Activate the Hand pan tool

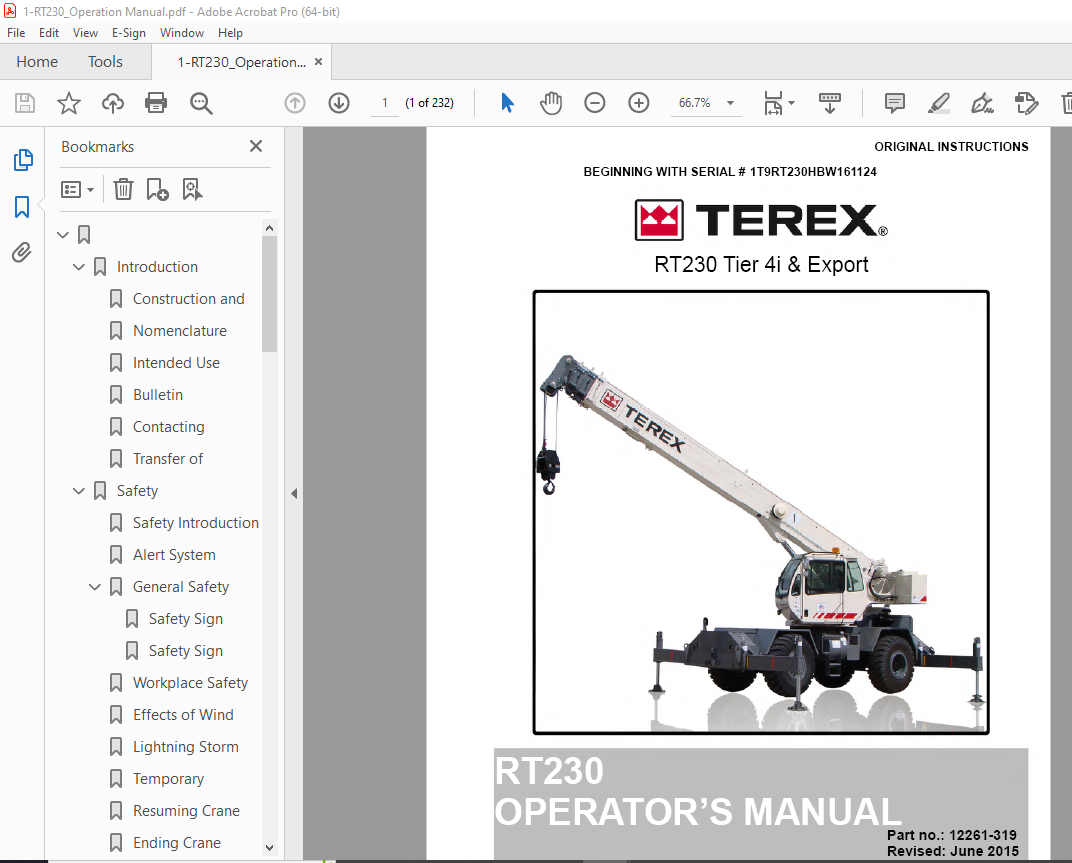pos(550,103)
